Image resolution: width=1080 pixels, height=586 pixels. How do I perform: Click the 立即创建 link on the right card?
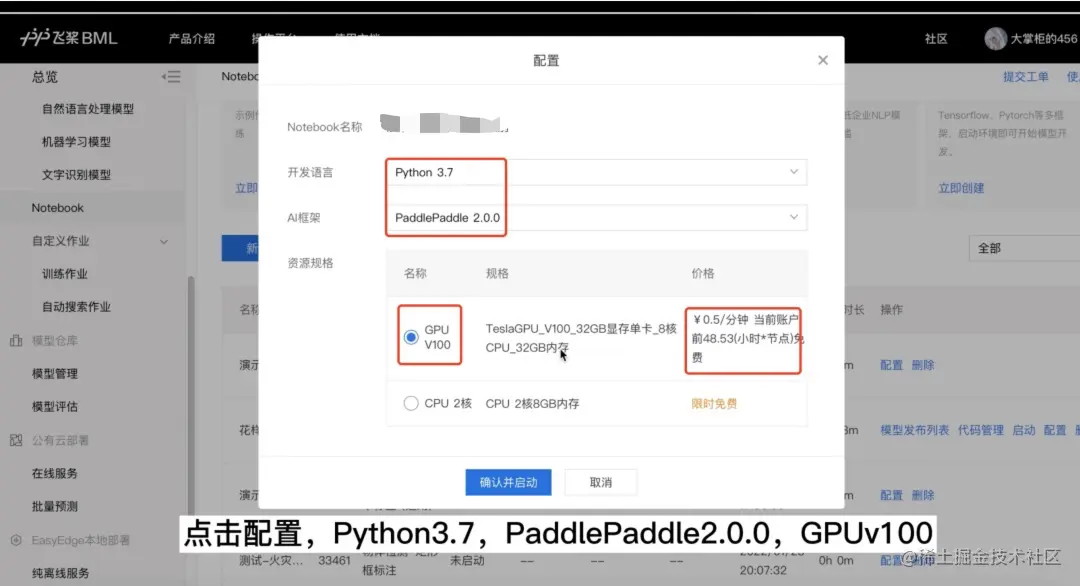pos(961,188)
